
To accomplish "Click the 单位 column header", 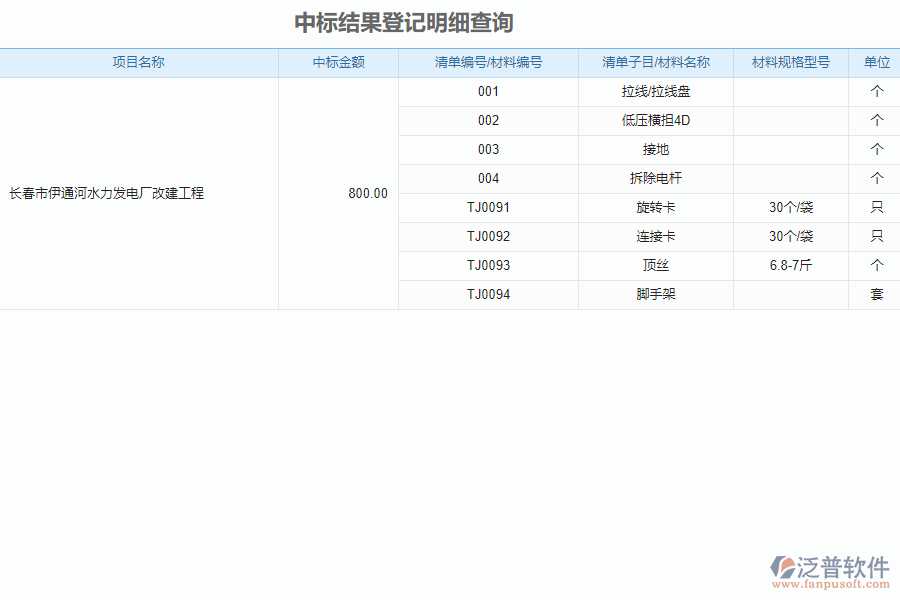I will coord(874,61).
